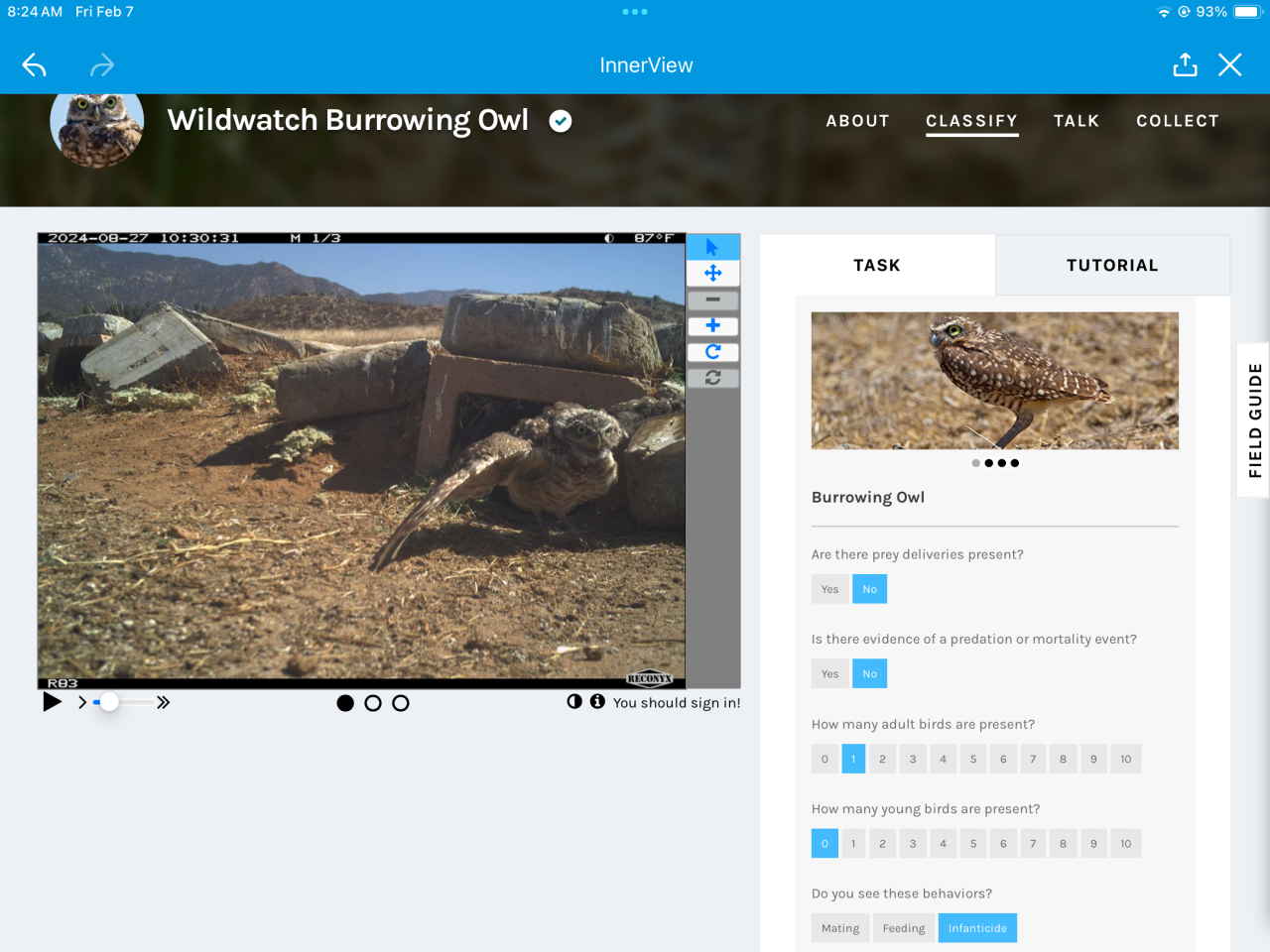Close the InnerView browser with the X
This screenshot has height=952, width=1270.
pos(1230,65)
